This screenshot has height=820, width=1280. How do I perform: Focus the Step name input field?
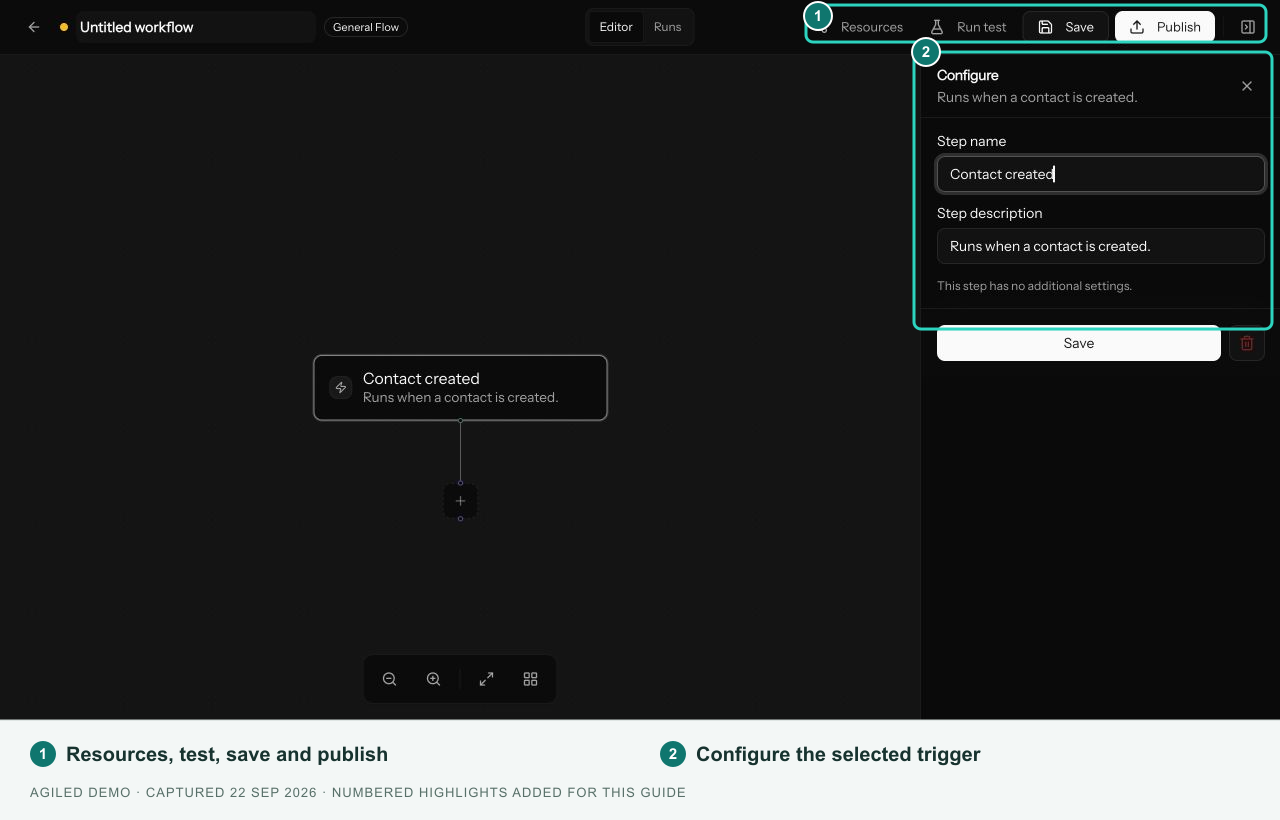point(1101,174)
